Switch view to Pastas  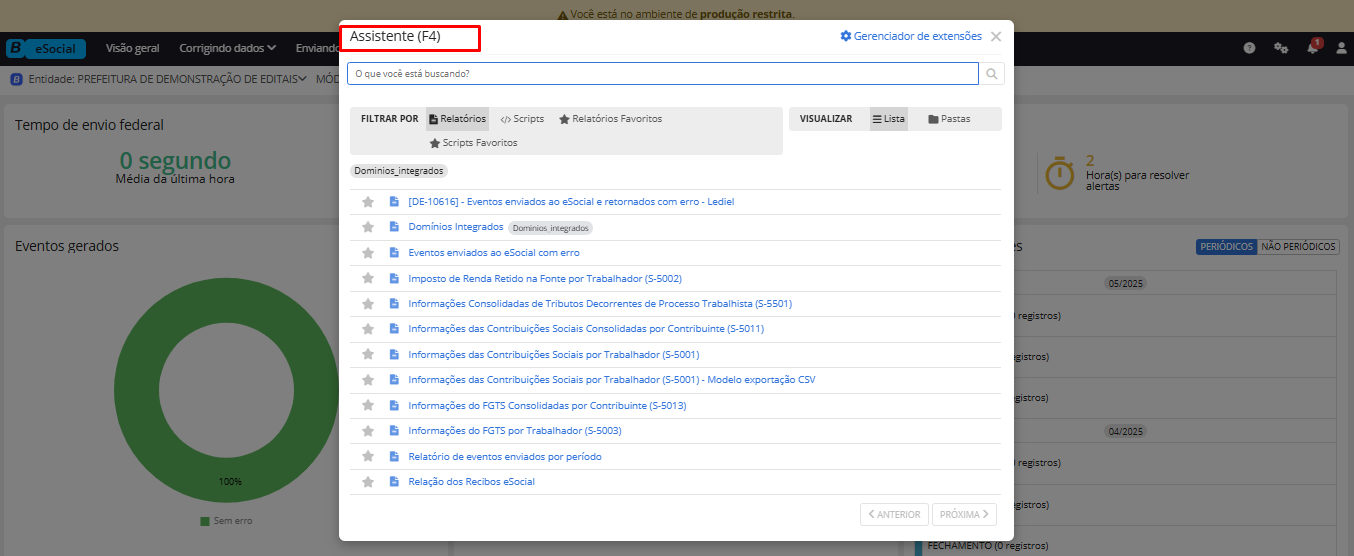(x=949, y=119)
